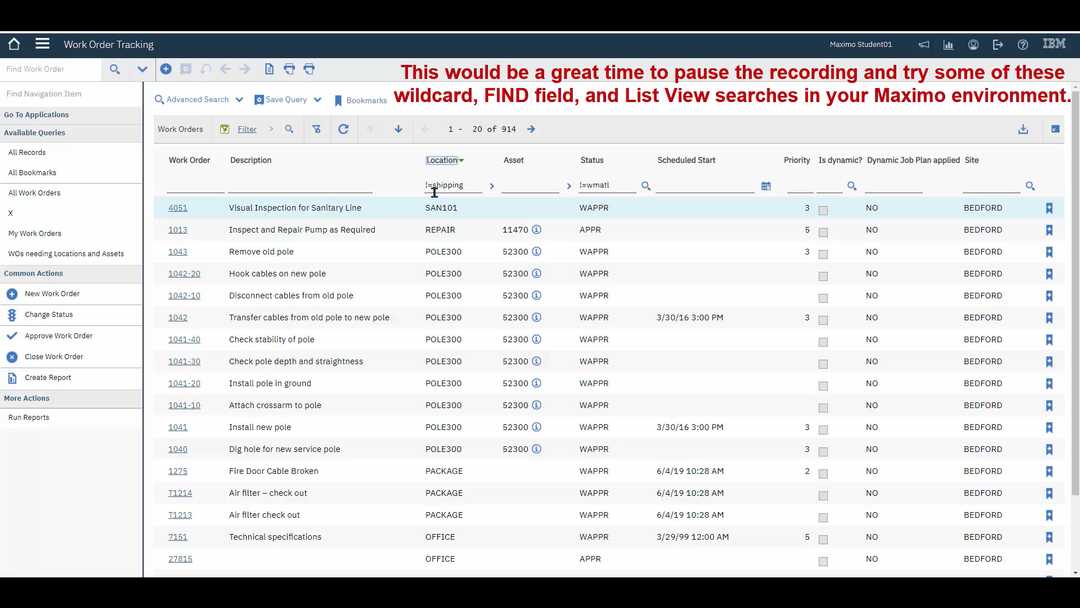Download the work order list
1080x608 pixels.
(1022, 128)
